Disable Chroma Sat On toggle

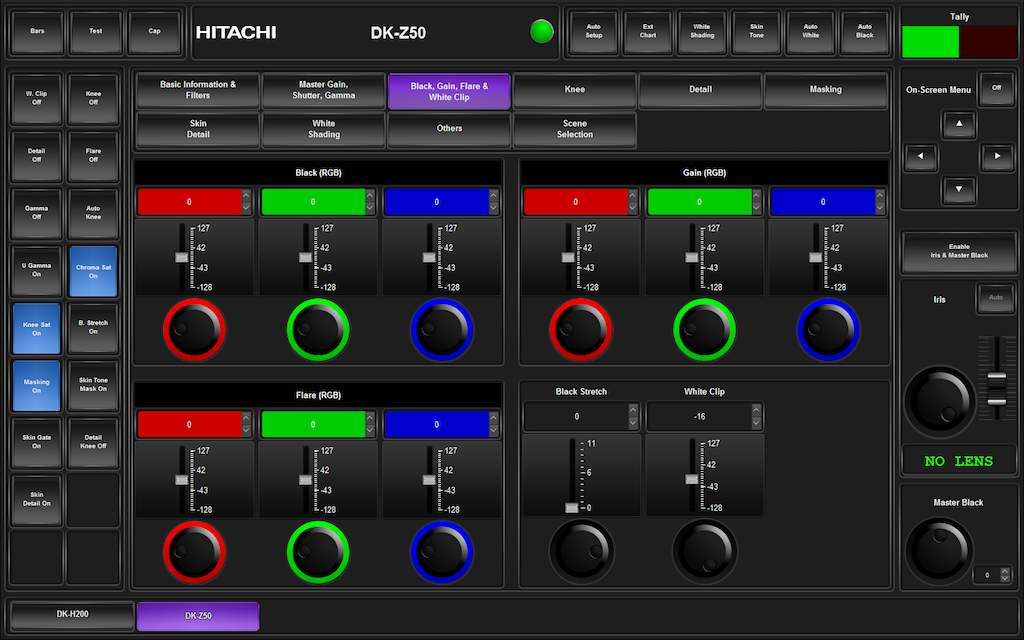click(93, 271)
